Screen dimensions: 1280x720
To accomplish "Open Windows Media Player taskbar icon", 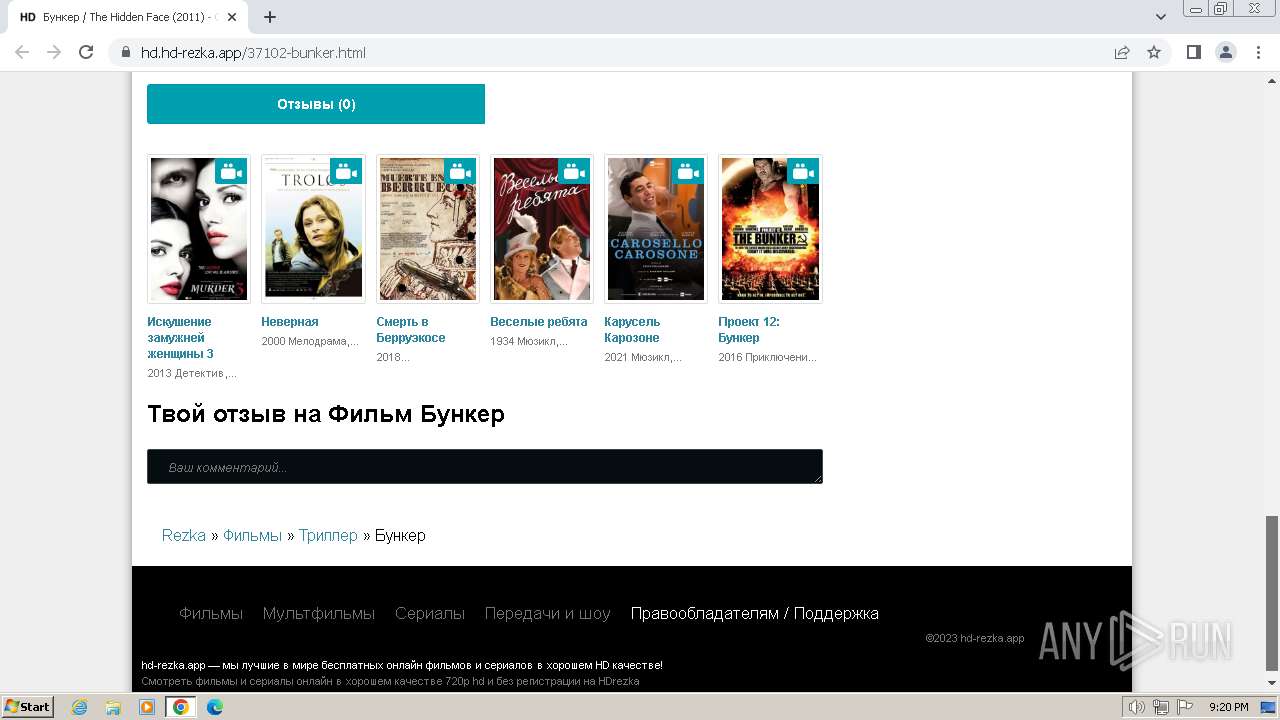I will coord(147,707).
